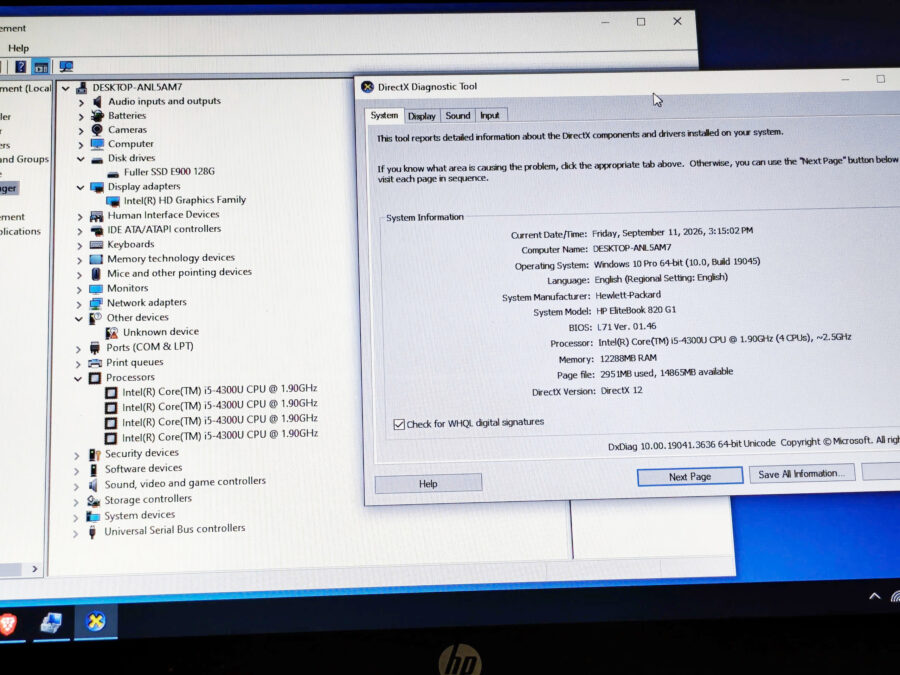Click the left pane scroll right arrow
This screenshot has width=900, height=675.
click(x=35, y=569)
